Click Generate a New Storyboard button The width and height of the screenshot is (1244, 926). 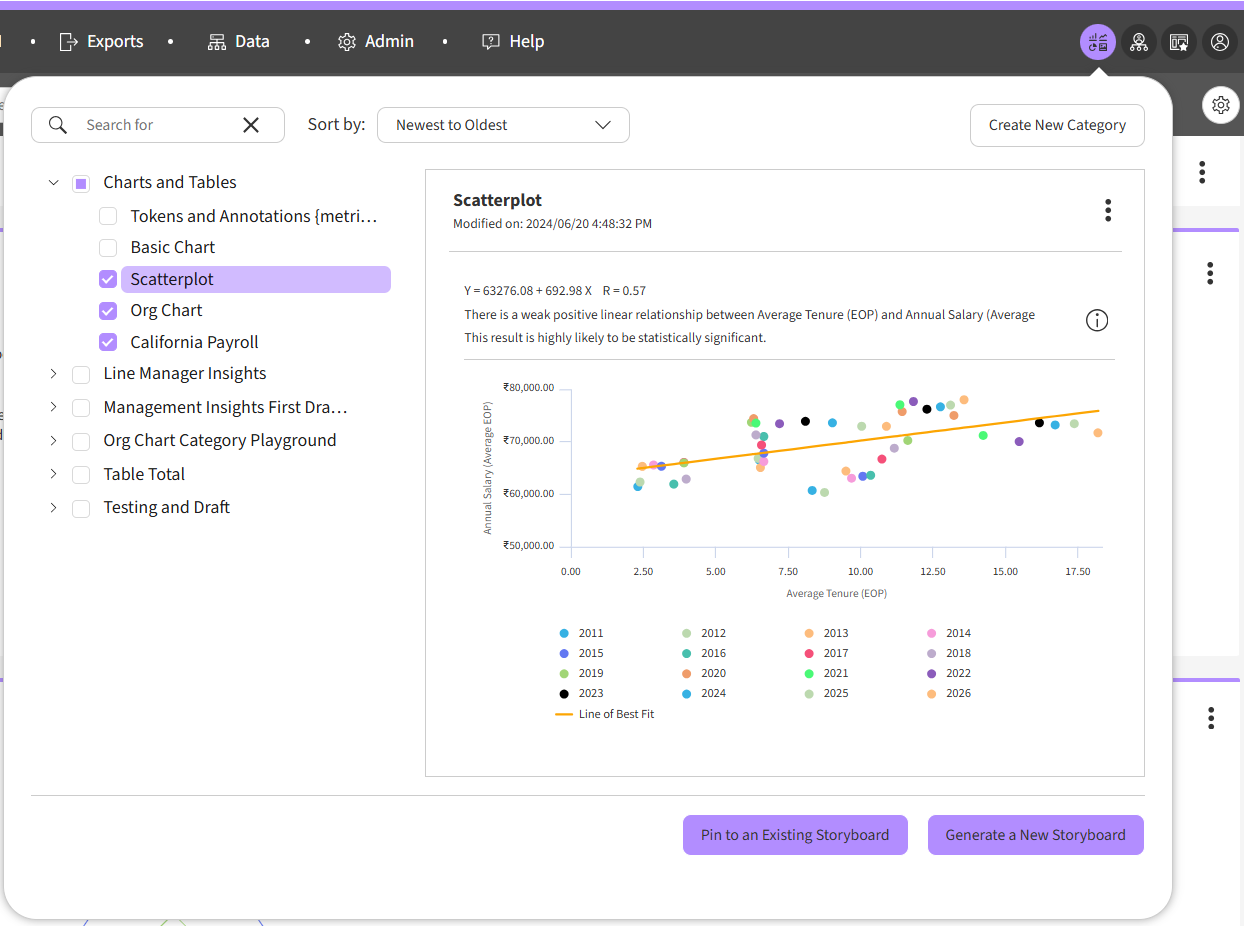click(1035, 835)
